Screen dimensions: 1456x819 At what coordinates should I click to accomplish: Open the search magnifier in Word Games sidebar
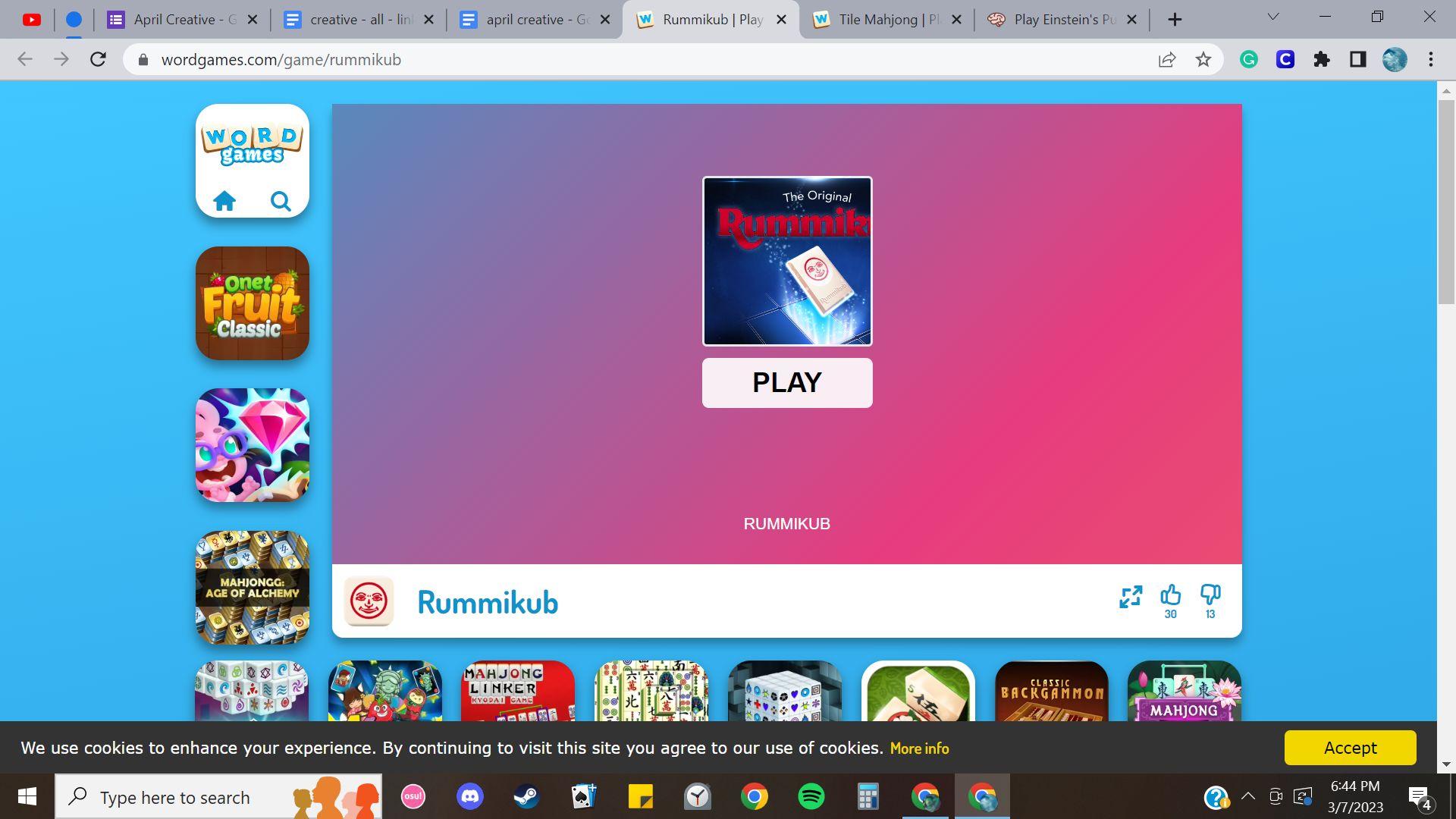coord(281,201)
